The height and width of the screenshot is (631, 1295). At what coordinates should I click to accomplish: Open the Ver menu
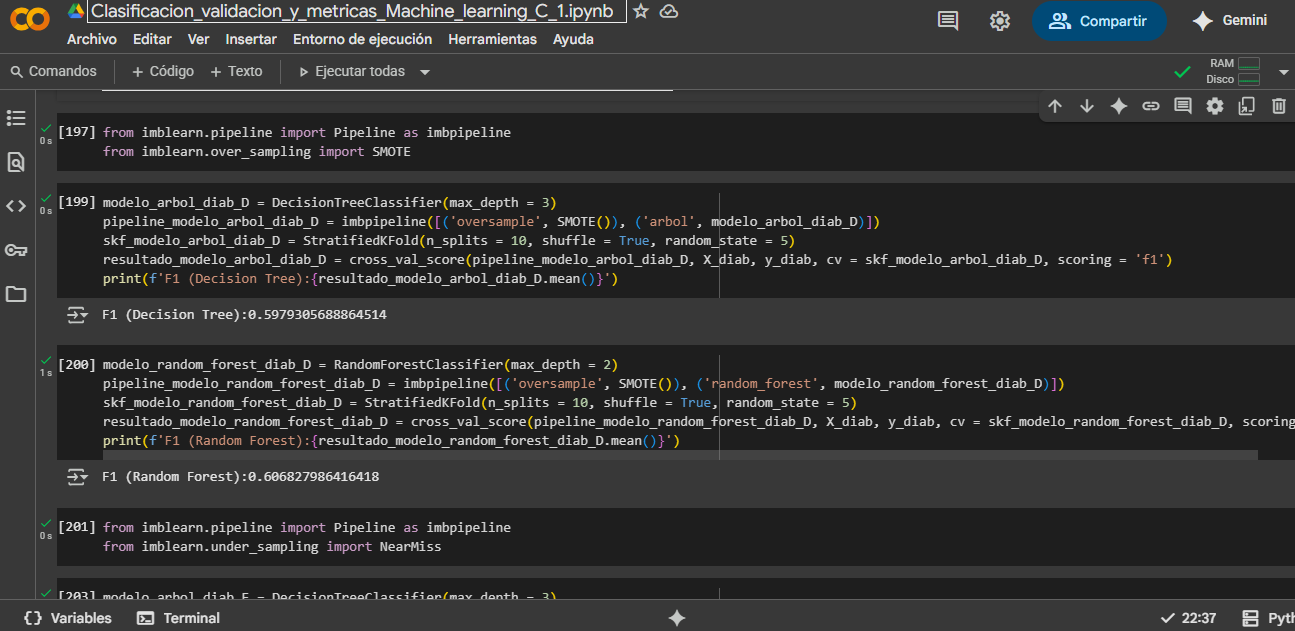pos(199,39)
